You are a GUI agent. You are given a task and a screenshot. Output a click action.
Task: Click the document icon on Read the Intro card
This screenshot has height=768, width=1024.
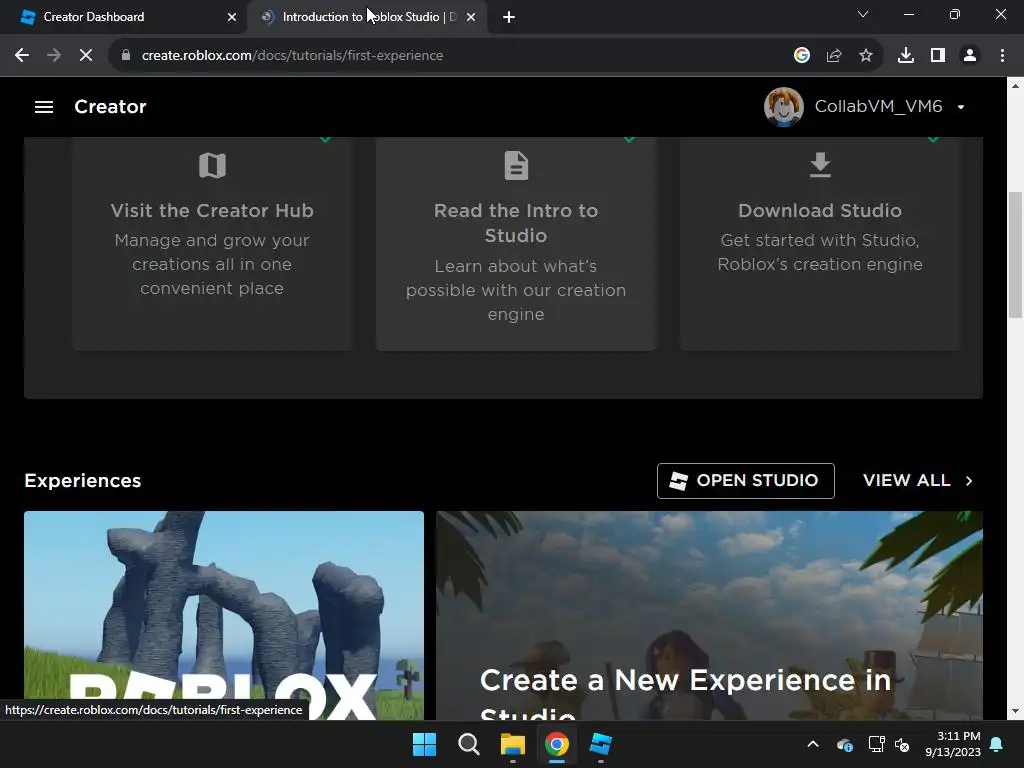tap(516, 165)
